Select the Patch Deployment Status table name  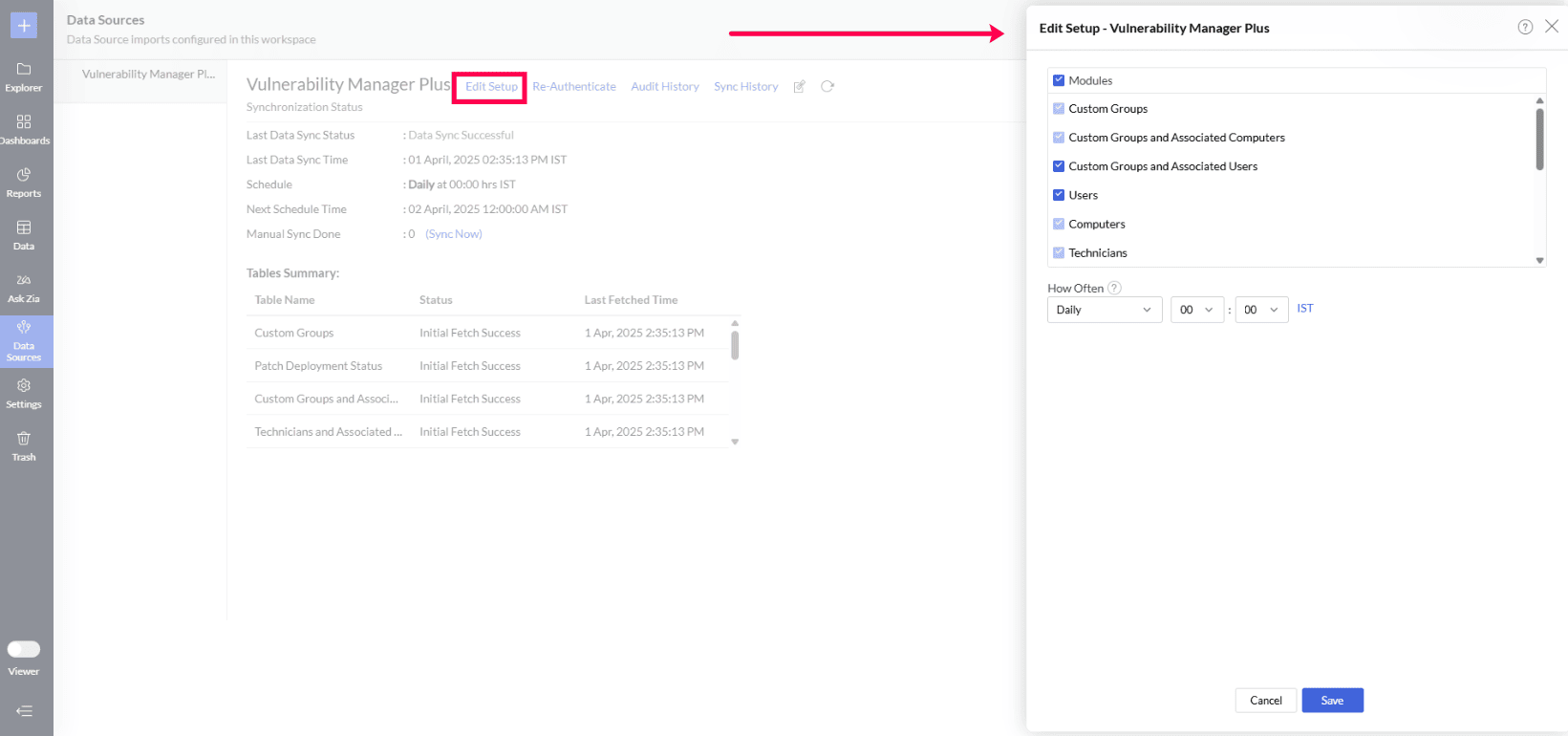[x=318, y=366]
